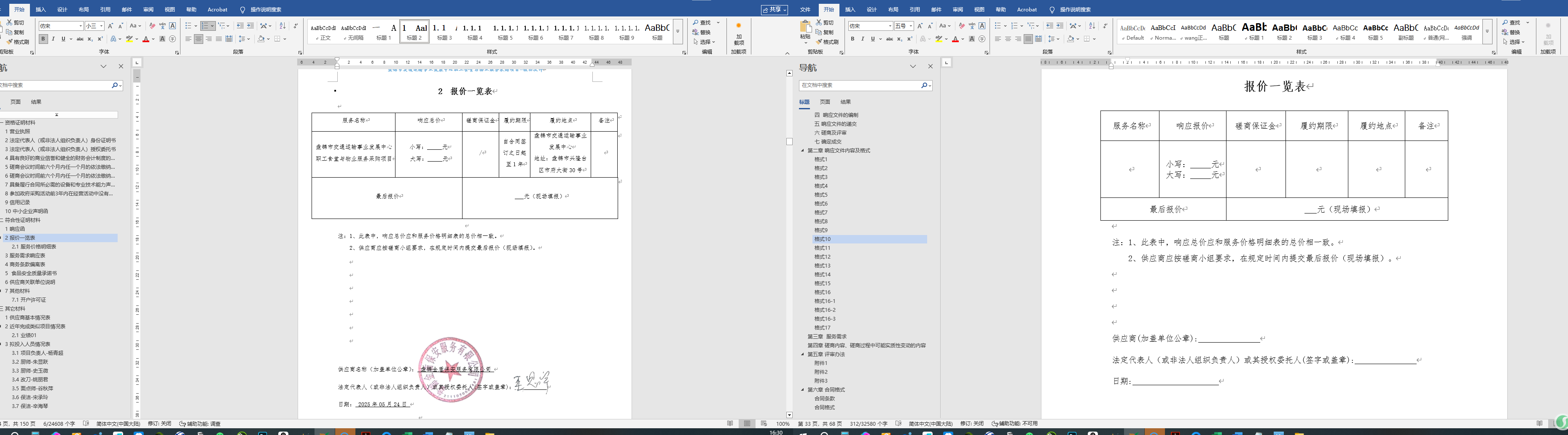Click the A-Z sort icon in right window
This screenshot has width=1568, height=435.
tap(1092, 26)
